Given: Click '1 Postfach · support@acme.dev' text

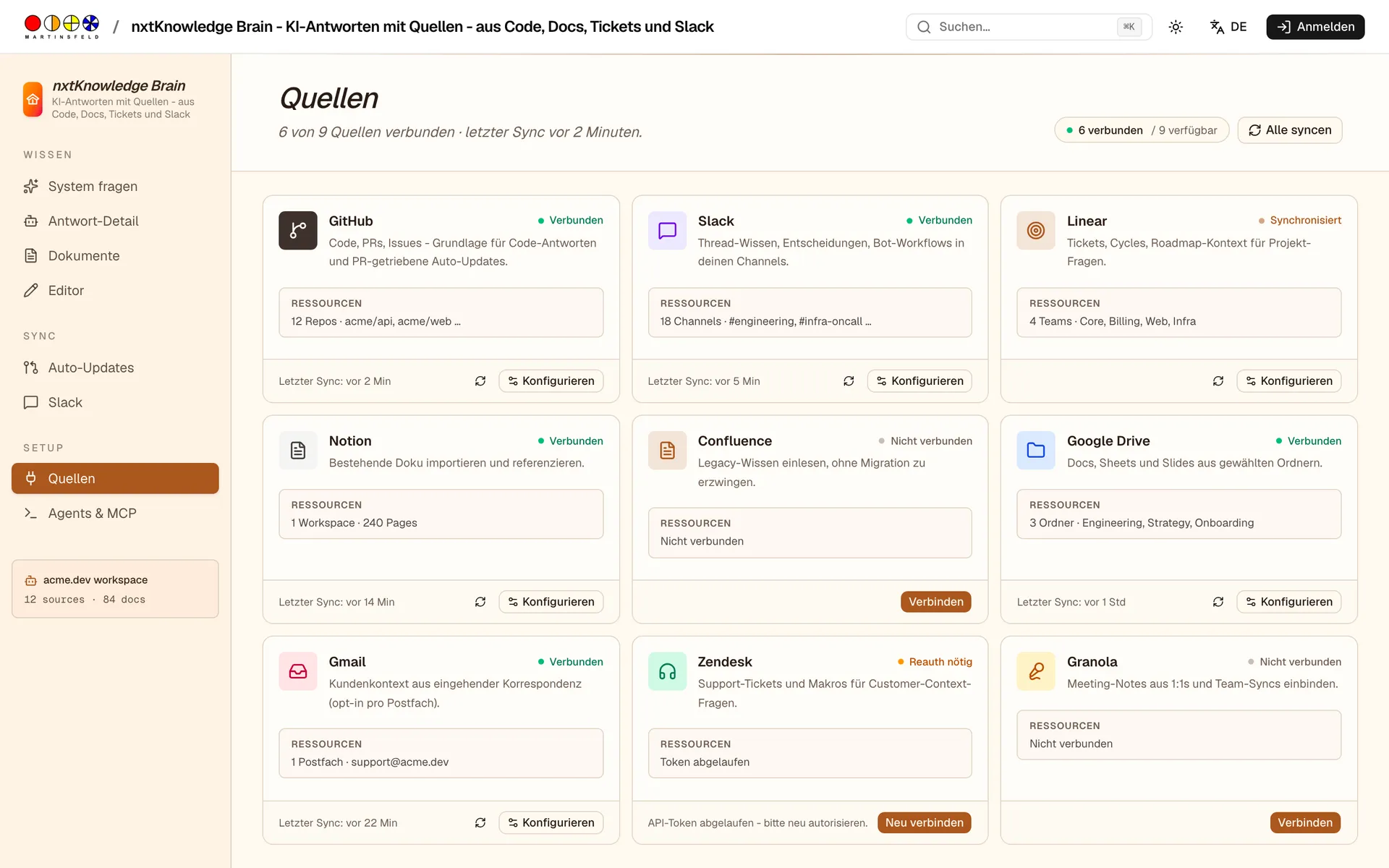Looking at the screenshot, I should [x=370, y=762].
